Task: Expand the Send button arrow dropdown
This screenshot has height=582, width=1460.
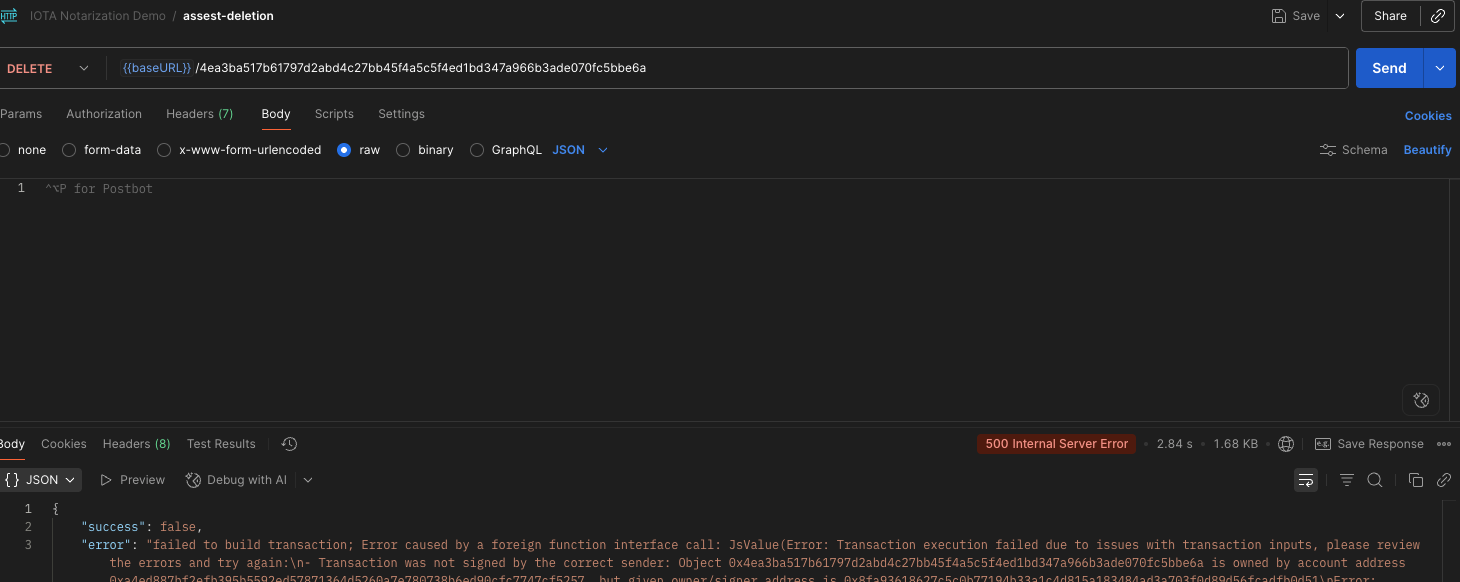Action: tap(1439, 68)
